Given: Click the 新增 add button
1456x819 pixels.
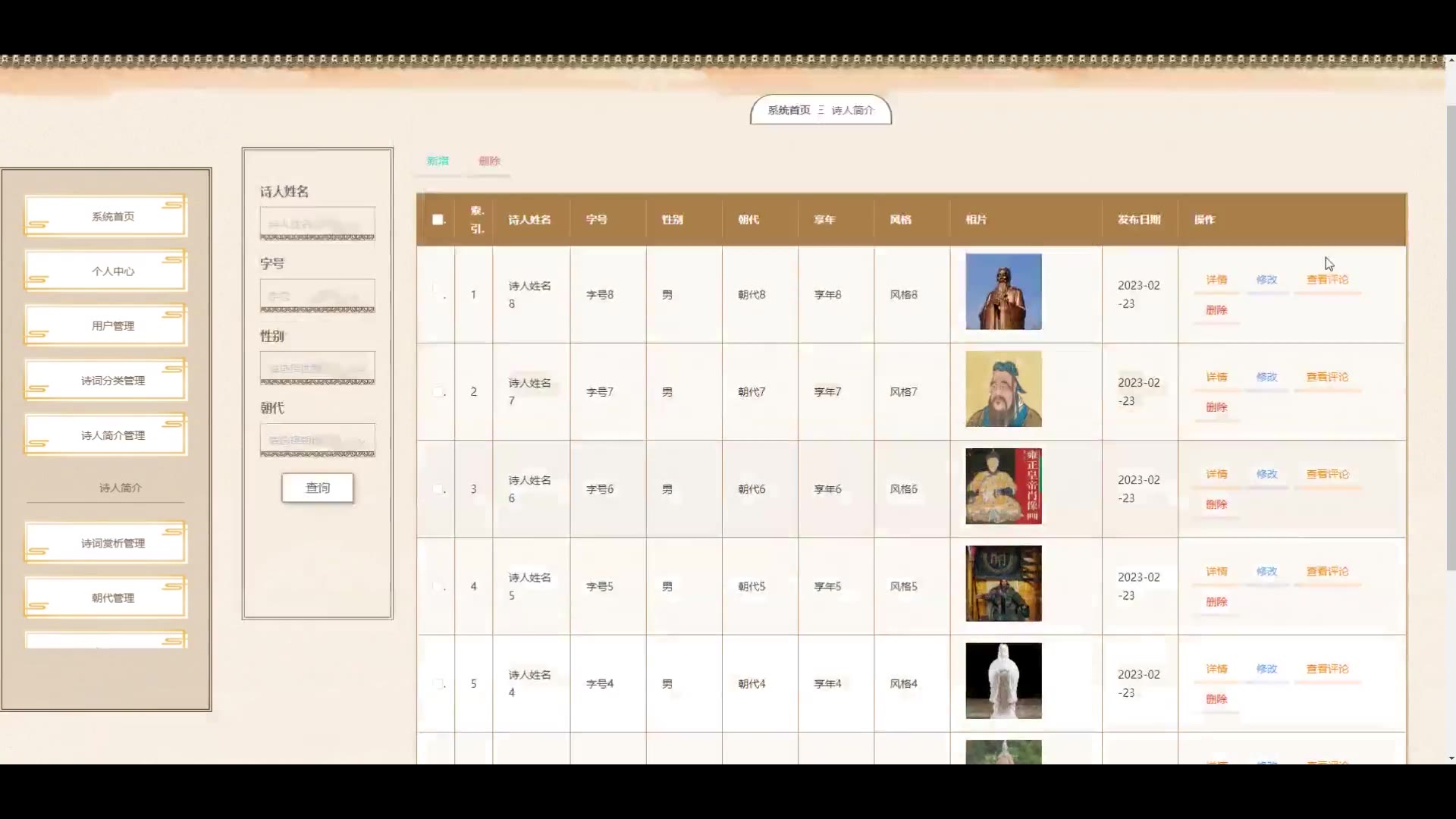Looking at the screenshot, I should pos(438,161).
